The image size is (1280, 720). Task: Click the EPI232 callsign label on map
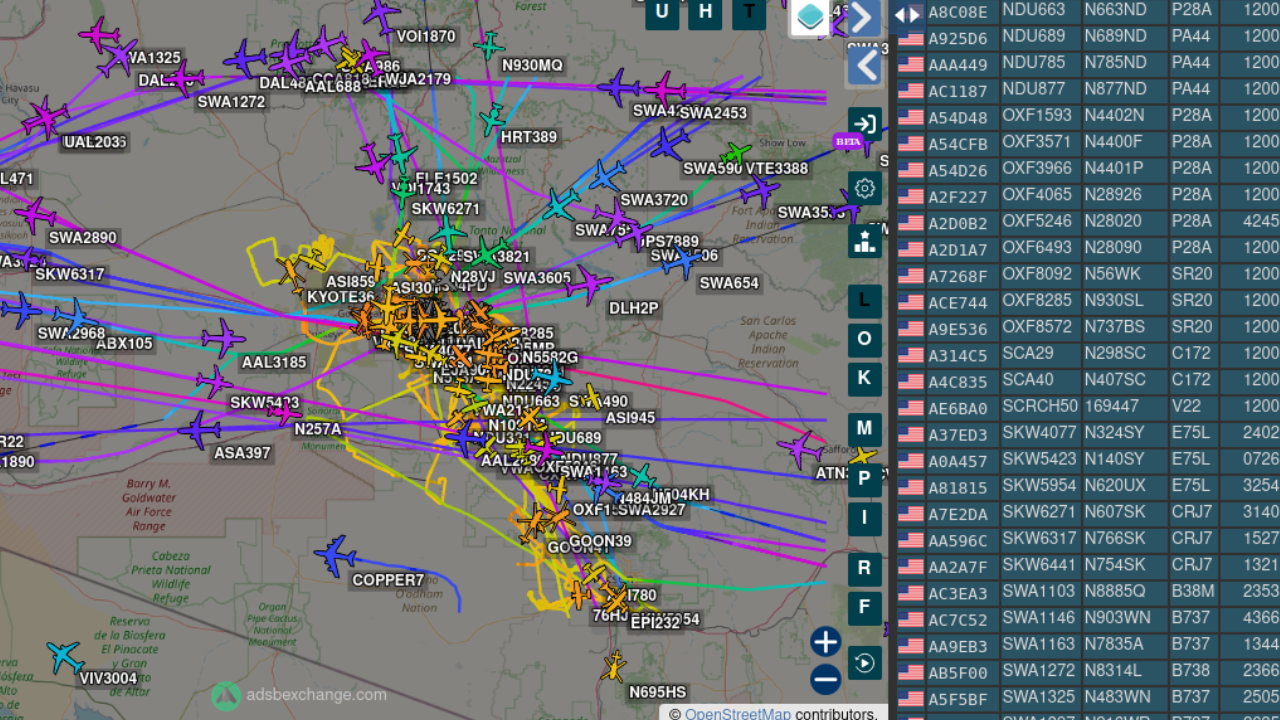point(655,623)
